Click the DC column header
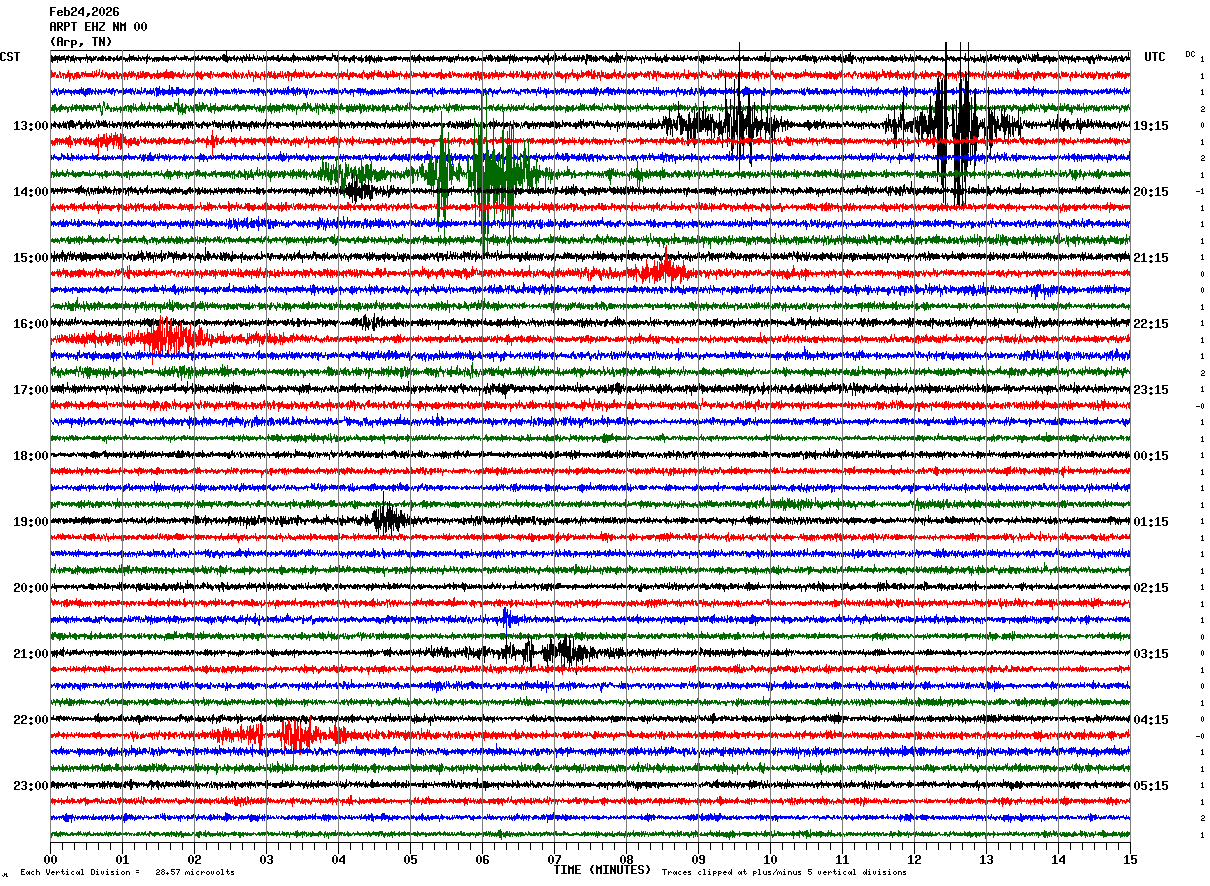The height and width of the screenshot is (886, 1210). pyautogui.click(x=1190, y=54)
